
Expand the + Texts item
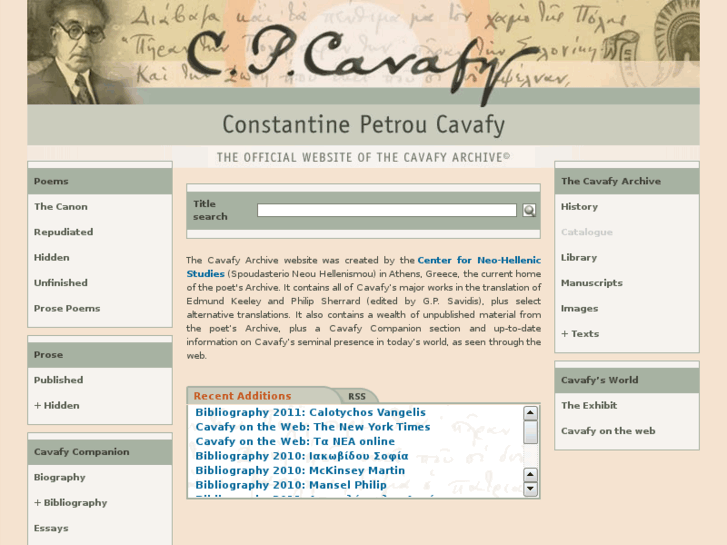point(580,333)
